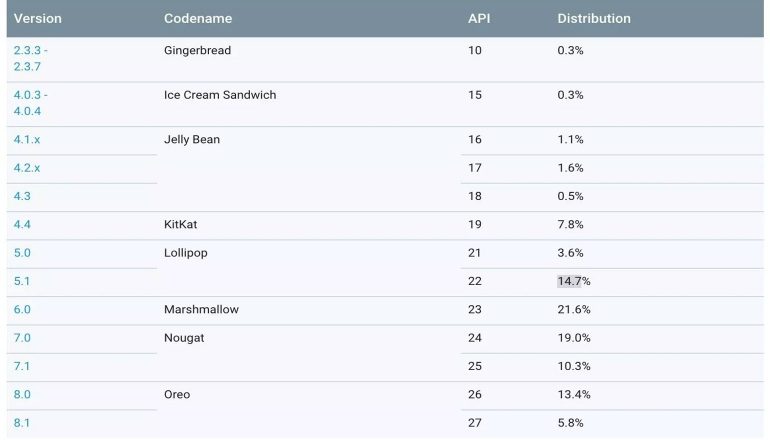Select the 4.4 KitKat version link
This screenshot has height=440, width=770.
(x=23, y=225)
